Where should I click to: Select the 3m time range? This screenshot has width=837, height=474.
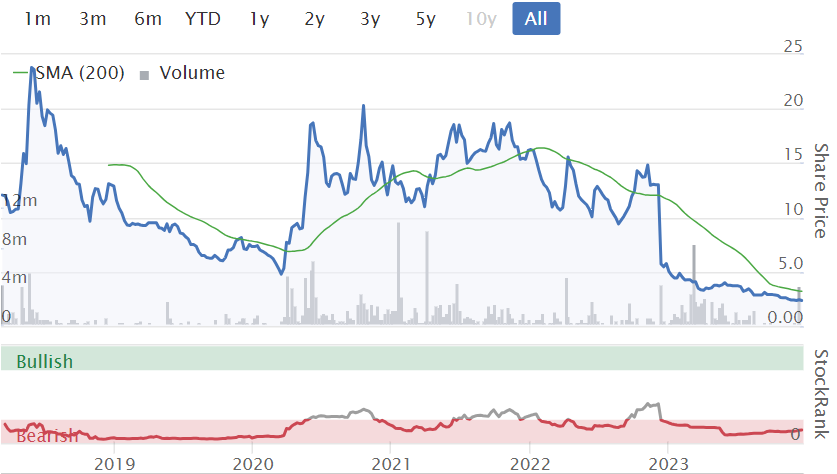(x=93, y=19)
